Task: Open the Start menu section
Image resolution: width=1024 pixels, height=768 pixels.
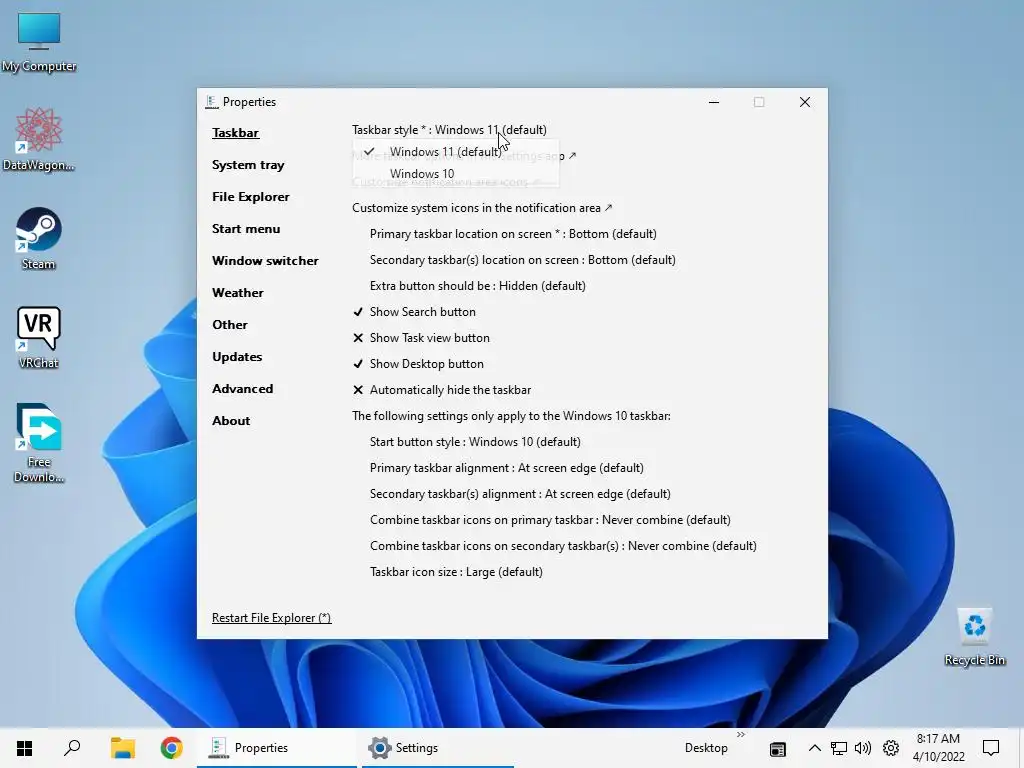Action: pyautogui.click(x=246, y=229)
